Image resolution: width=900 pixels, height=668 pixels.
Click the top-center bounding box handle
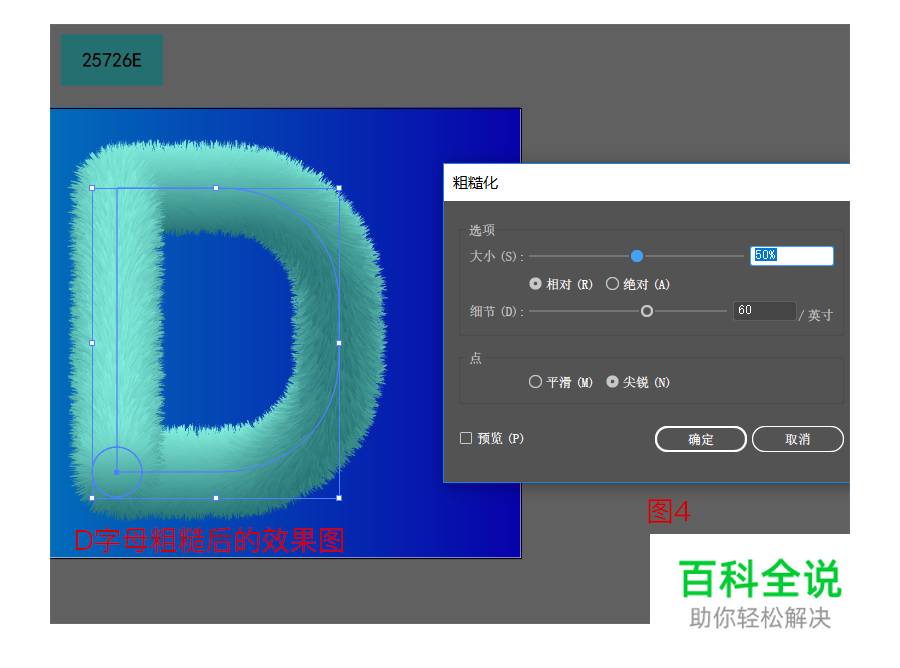[215, 187]
